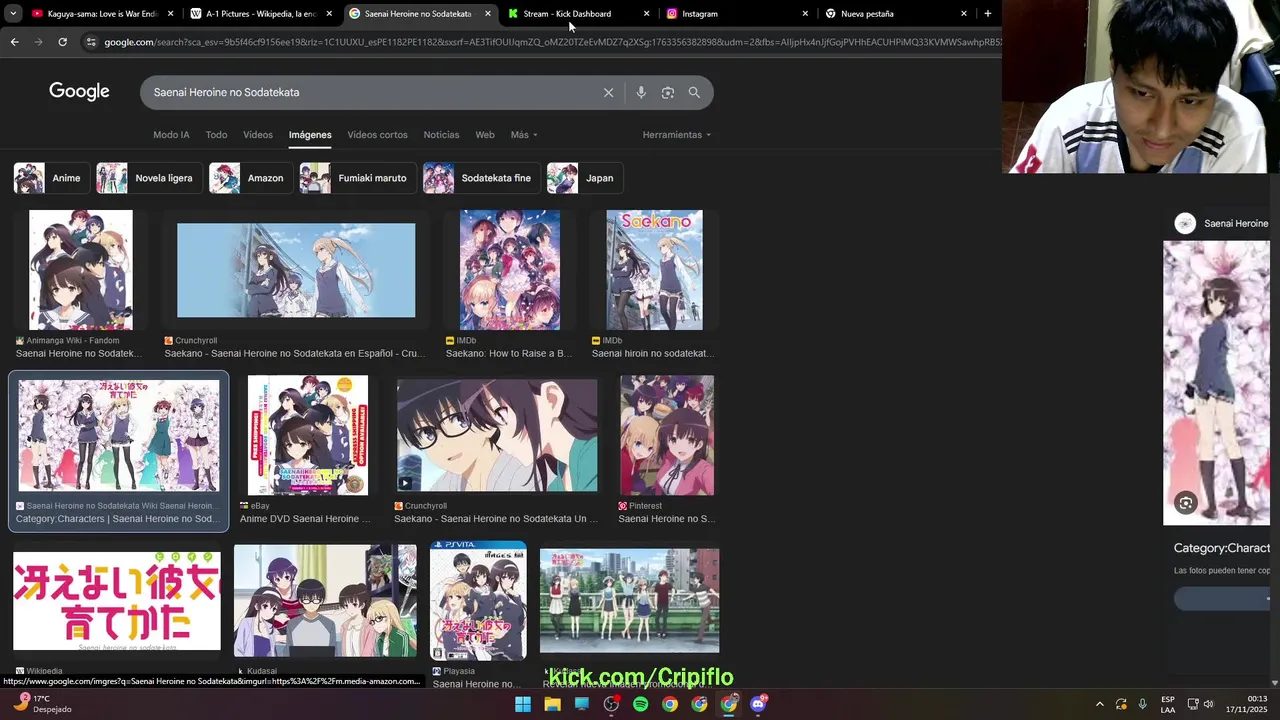Open the Playasia PS Vita cover image
The image size is (1280, 720).
point(478,600)
